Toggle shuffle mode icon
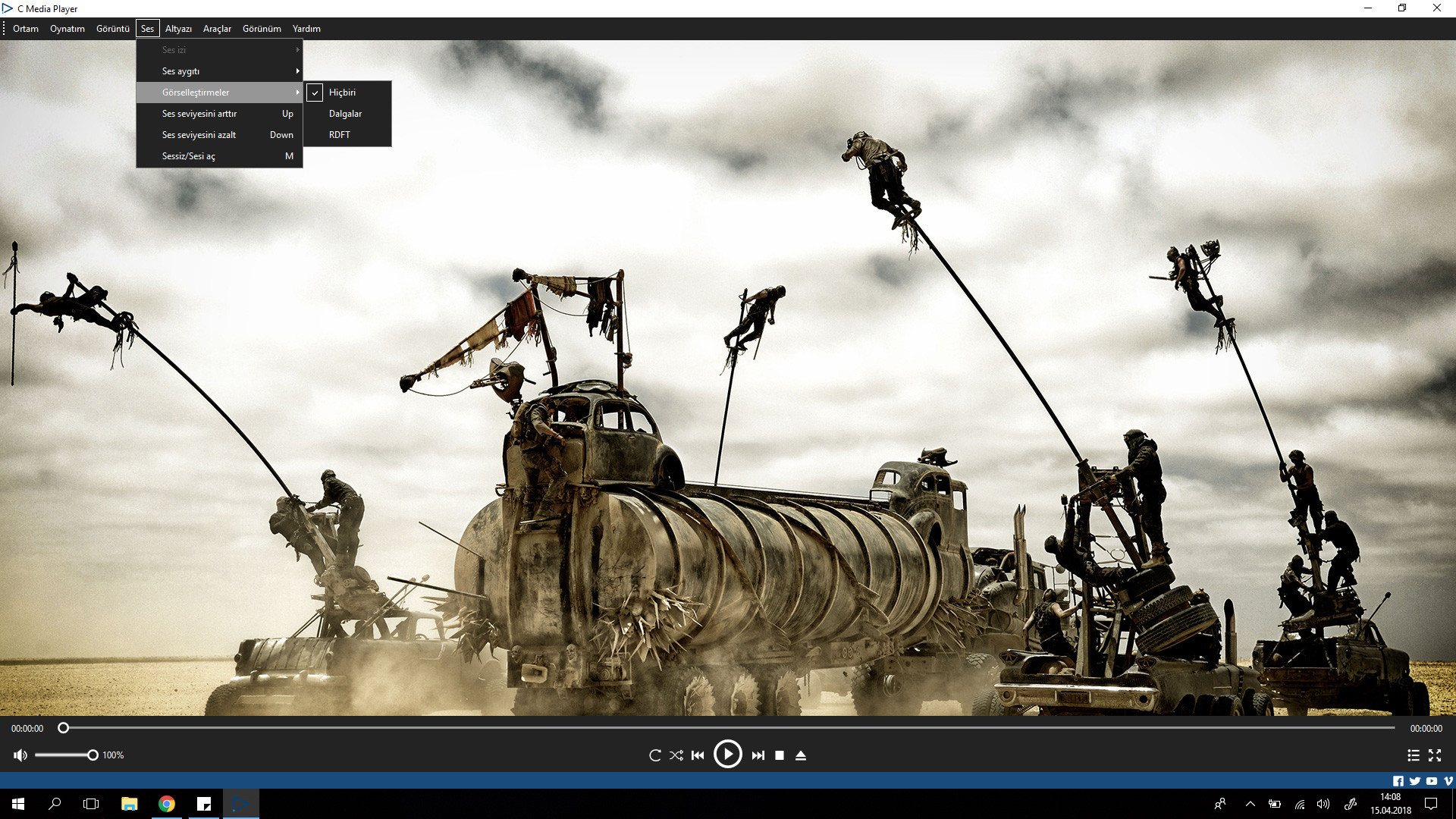Screen dimensions: 1456x819 coord(676,755)
